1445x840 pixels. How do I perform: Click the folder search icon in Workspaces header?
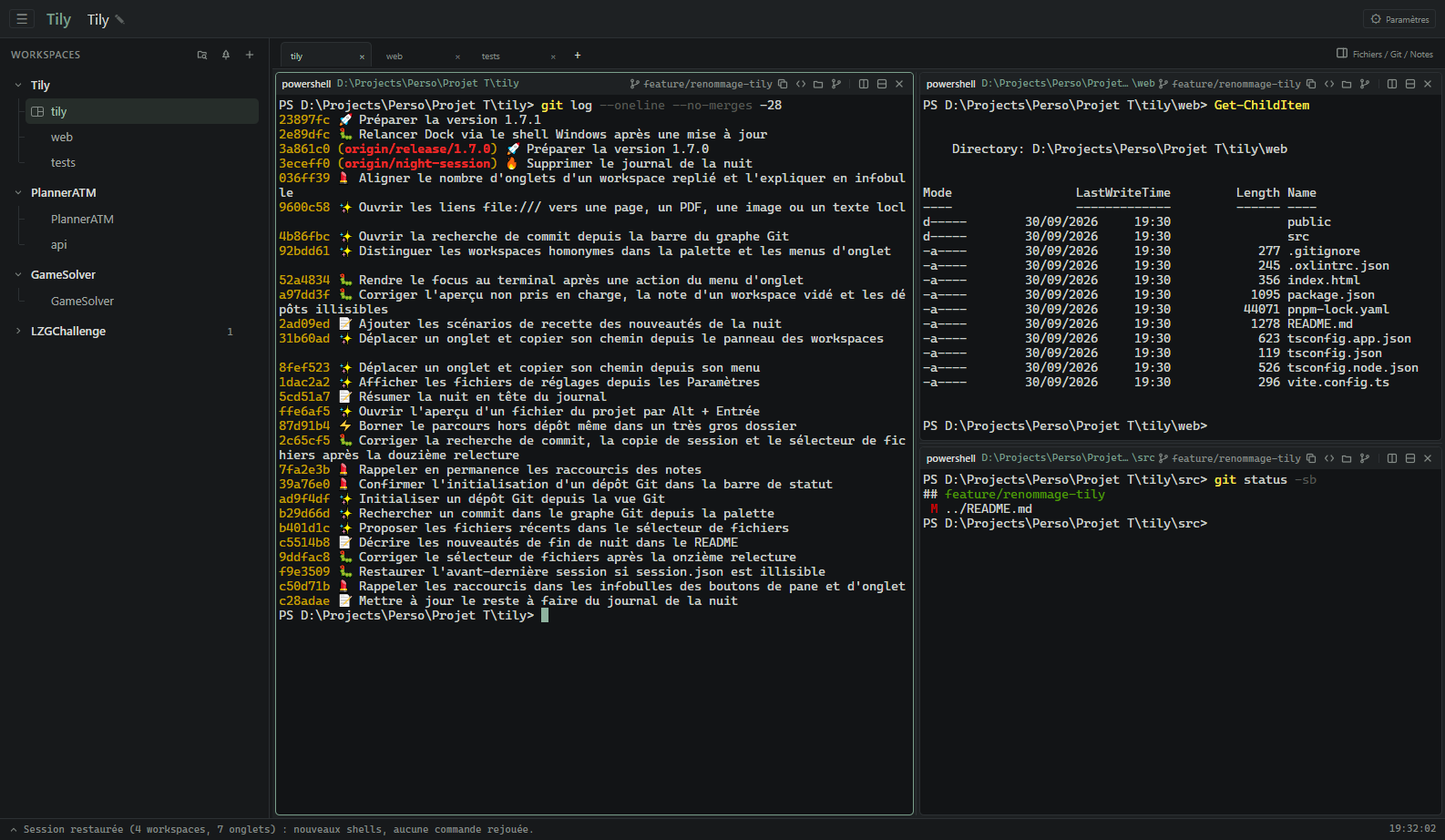[x=202, y=55]
